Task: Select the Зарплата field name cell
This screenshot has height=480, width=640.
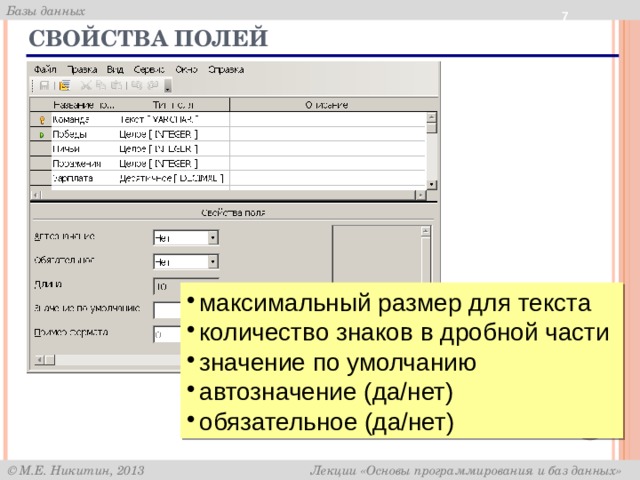Action: [84, 178]
